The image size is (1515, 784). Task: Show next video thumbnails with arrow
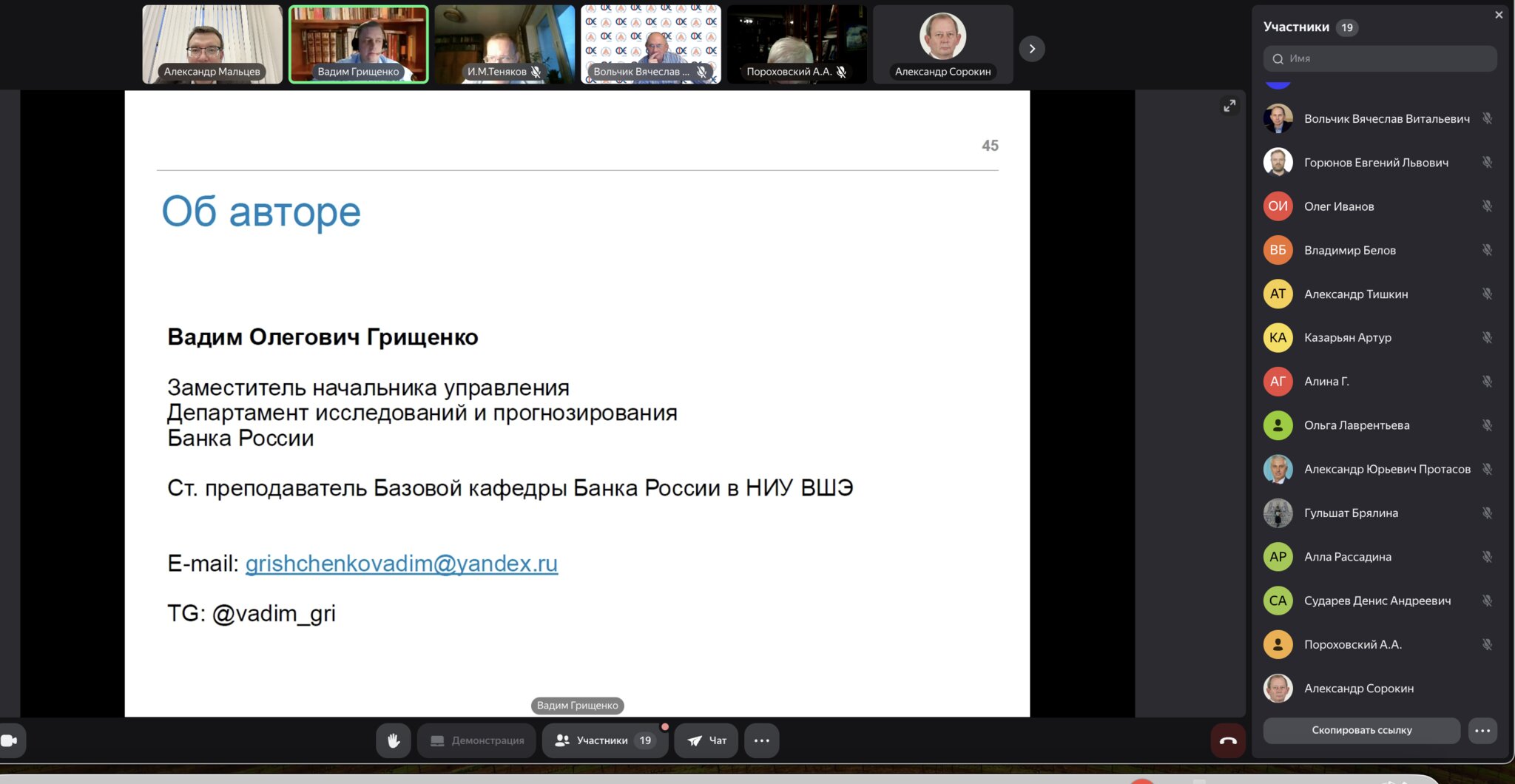1032,49
